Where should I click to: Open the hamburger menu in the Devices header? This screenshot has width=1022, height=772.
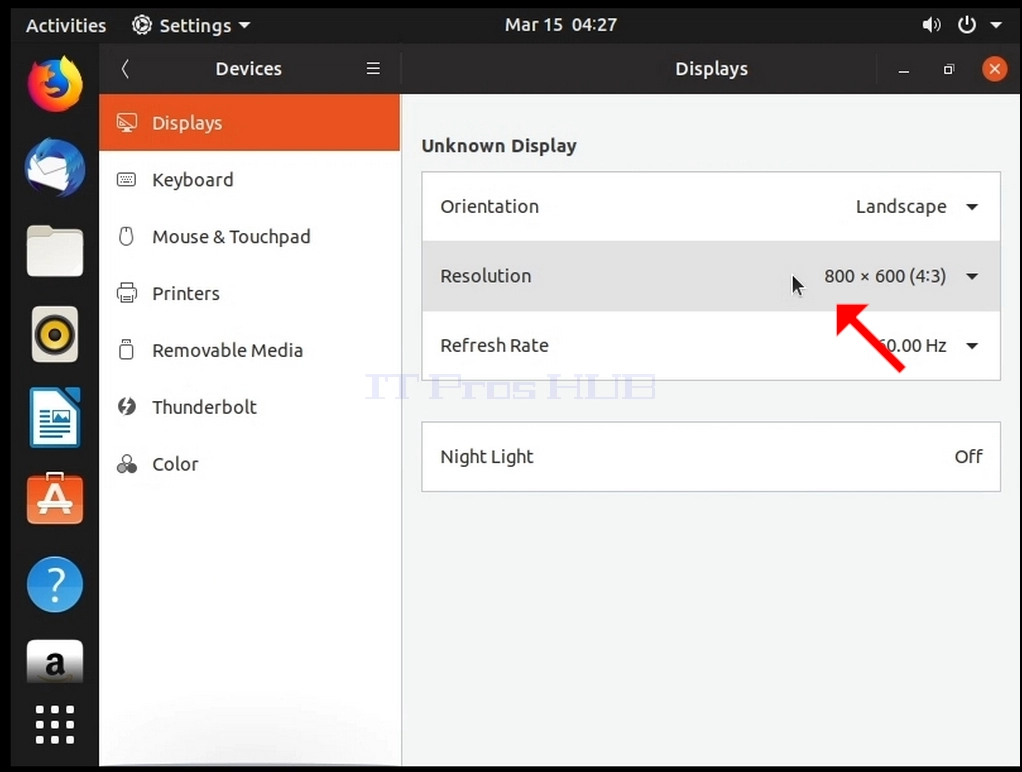click(x=373, y=68)
